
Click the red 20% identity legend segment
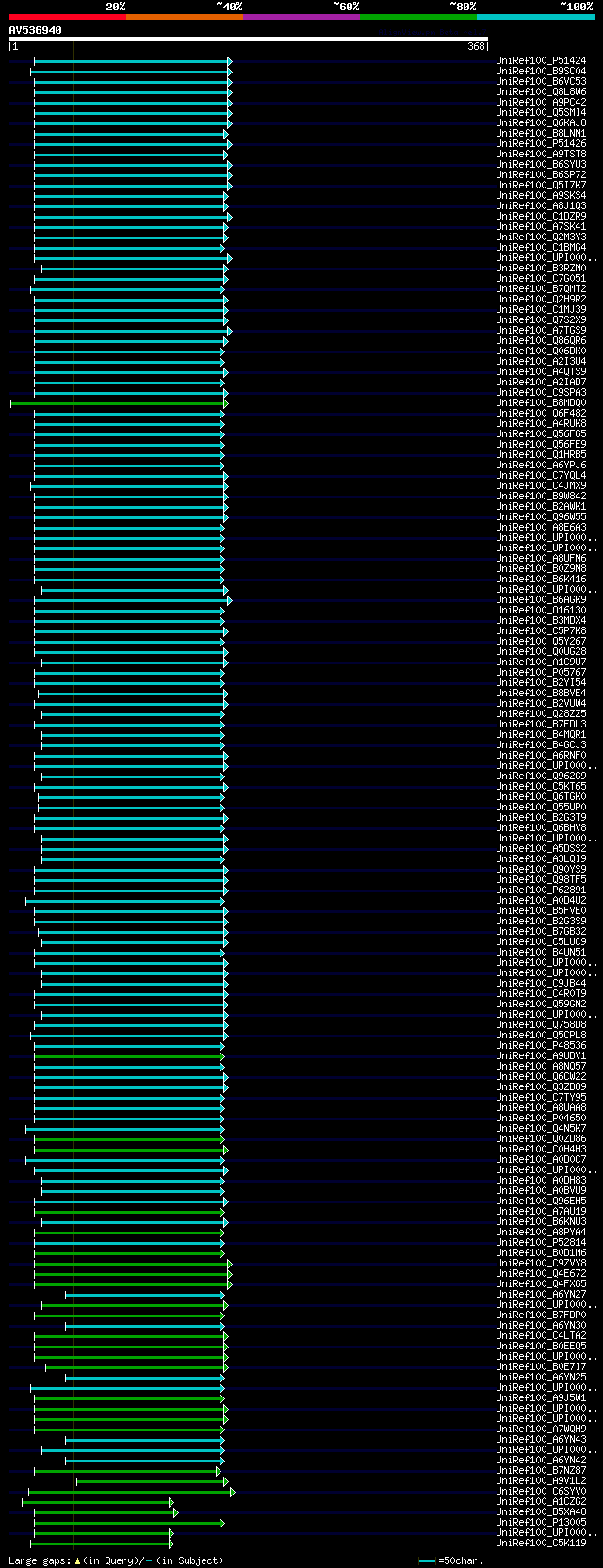click(67, 17)
